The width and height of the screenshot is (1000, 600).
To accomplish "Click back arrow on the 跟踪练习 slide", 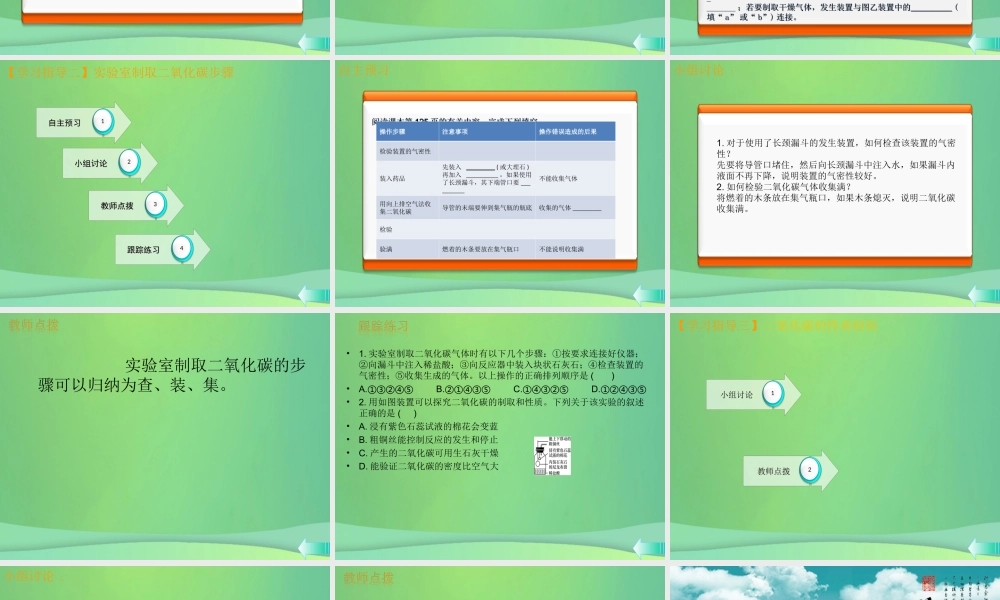I will pos(649,548).
